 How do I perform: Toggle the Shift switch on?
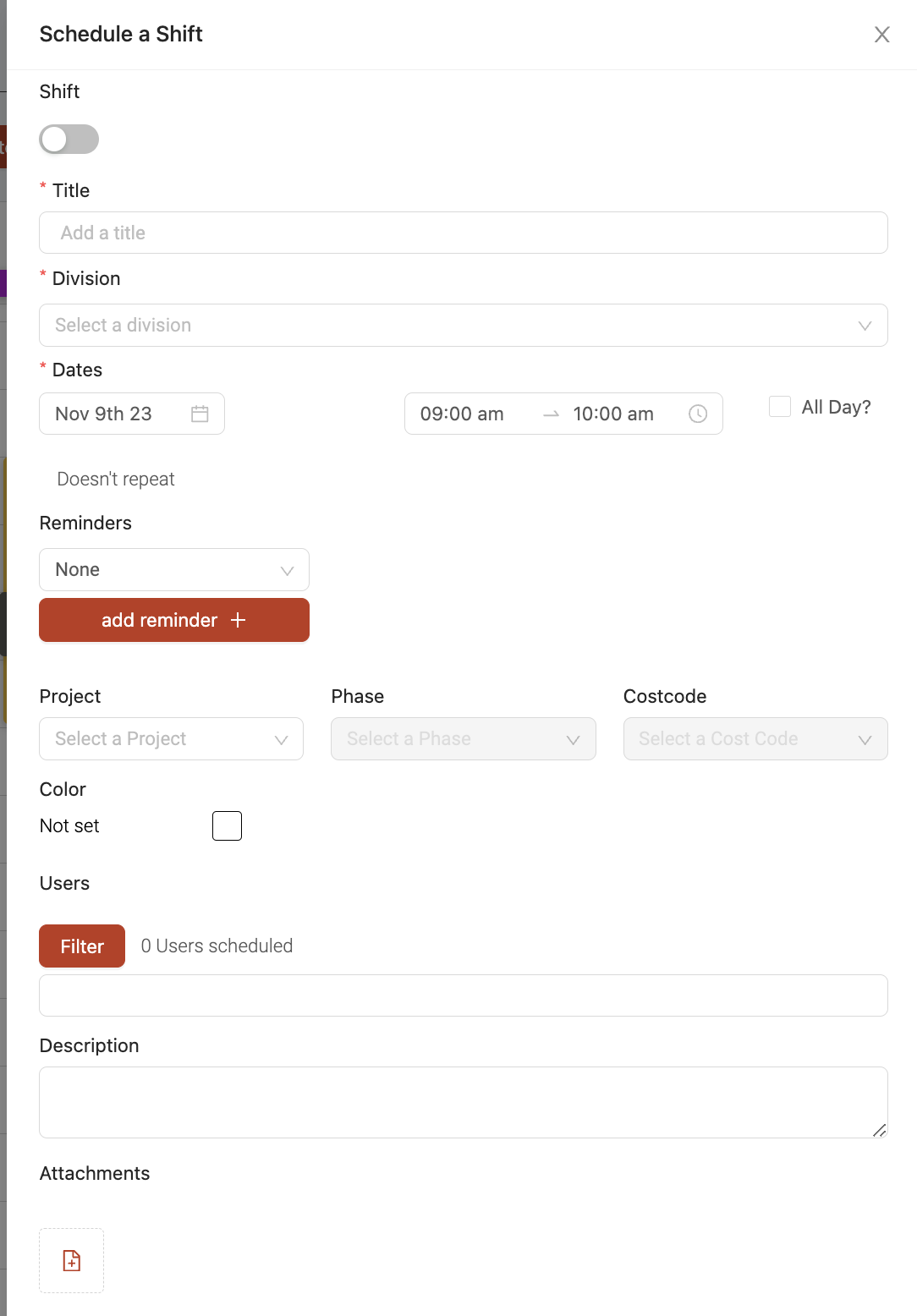(69, 140)
